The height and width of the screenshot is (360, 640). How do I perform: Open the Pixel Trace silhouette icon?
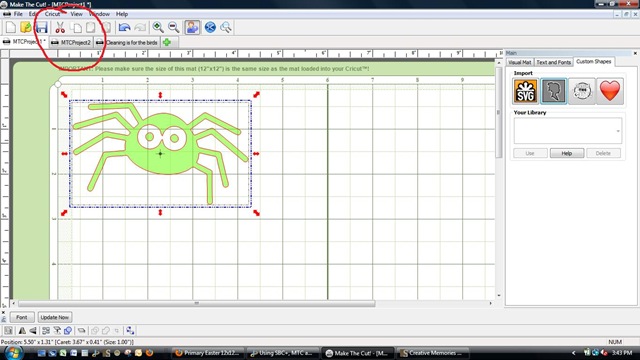(553, 91)
